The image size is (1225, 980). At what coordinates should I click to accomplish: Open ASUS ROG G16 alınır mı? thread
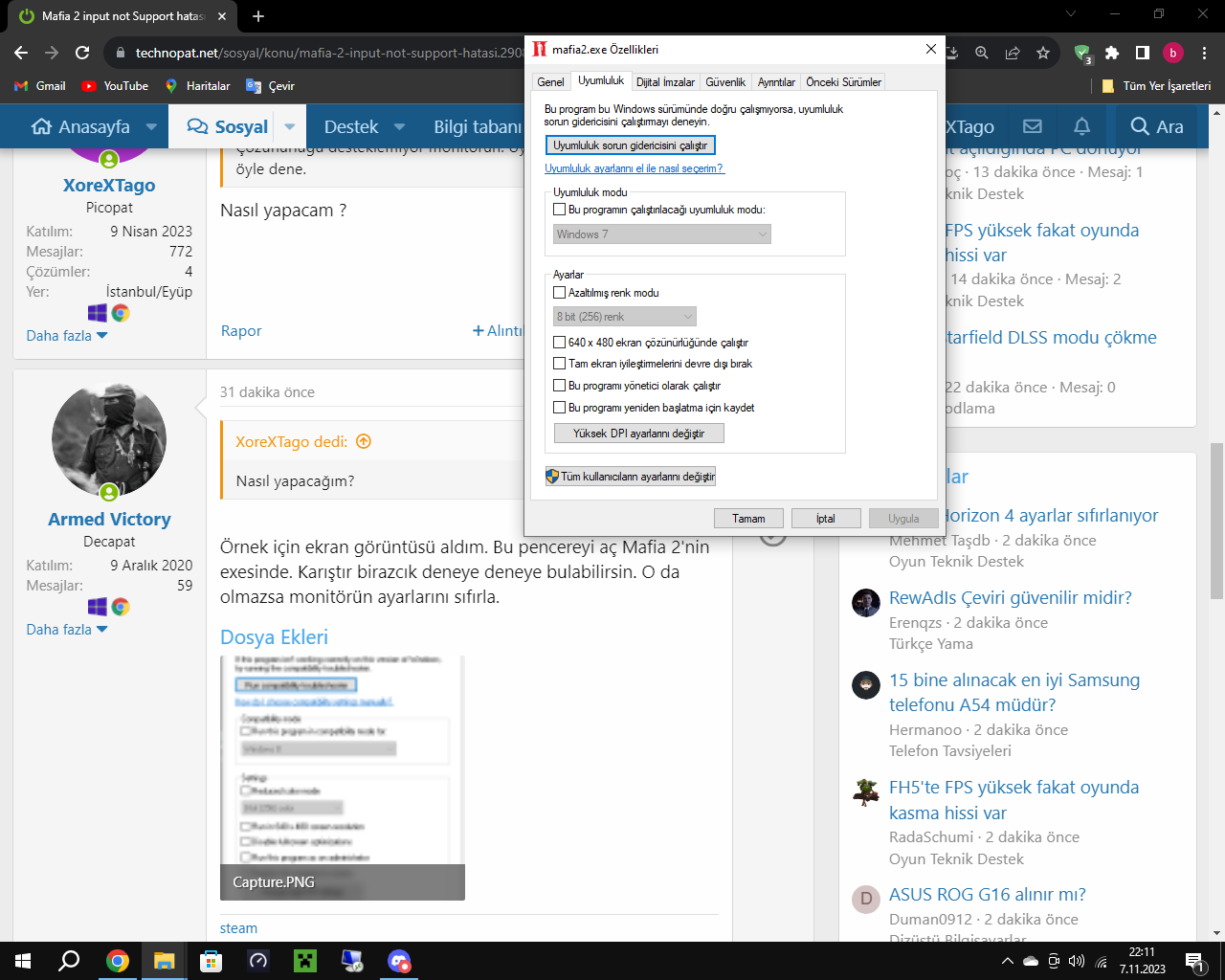[x=988, y=895]
